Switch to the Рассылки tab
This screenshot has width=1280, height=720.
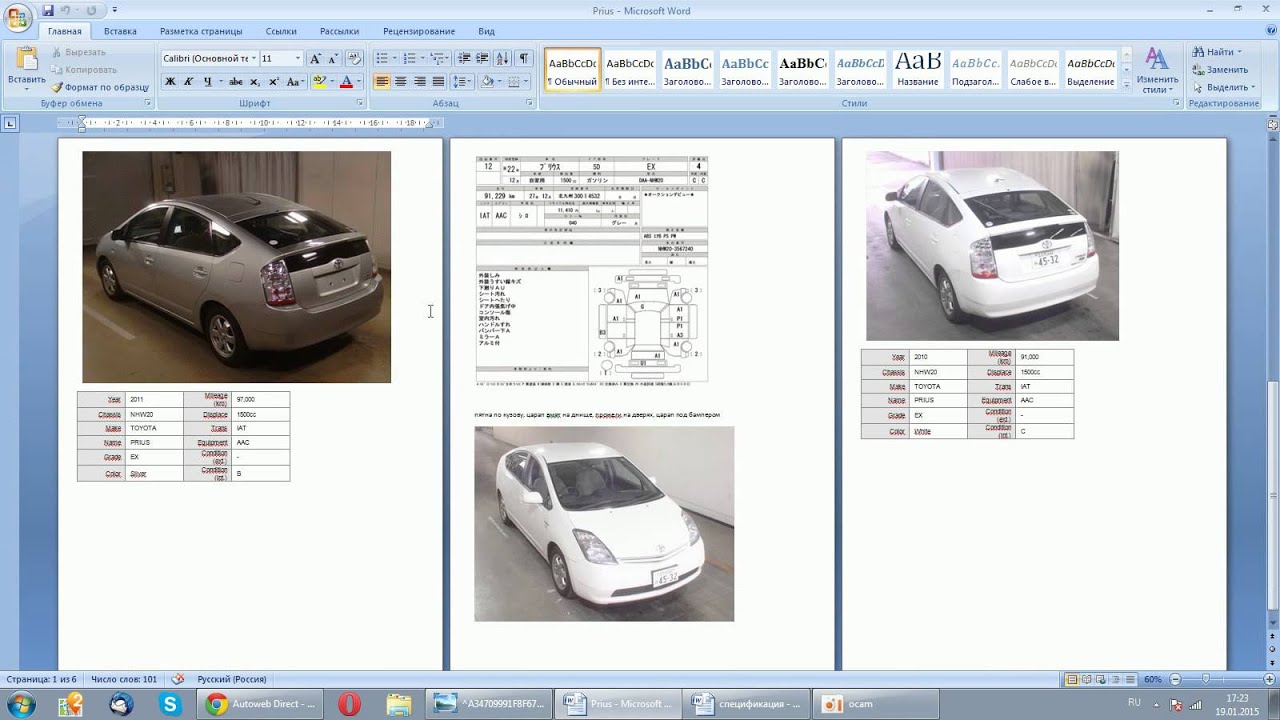click(x=340, y=31)
